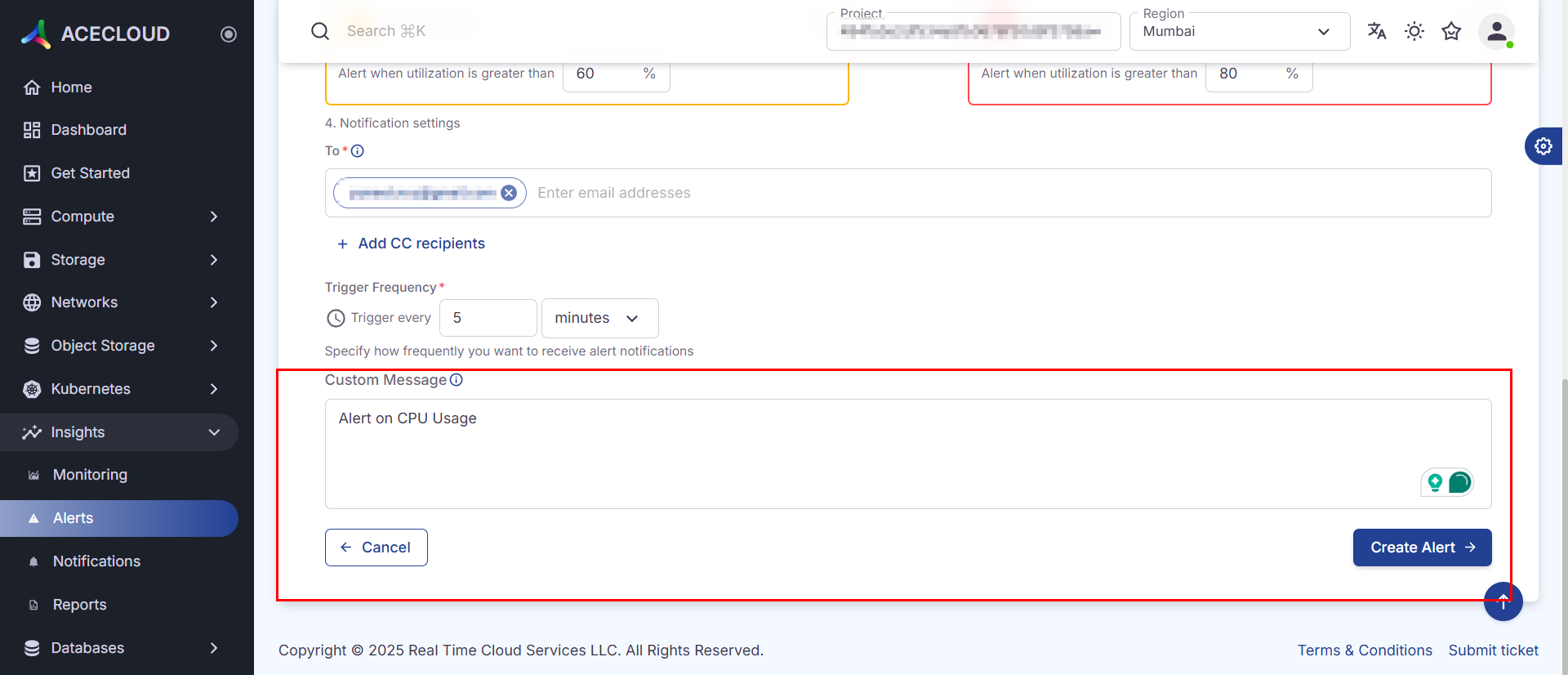The image size is (1568, 675).
Task: Click the favorites star icon
Action: 1451,31
